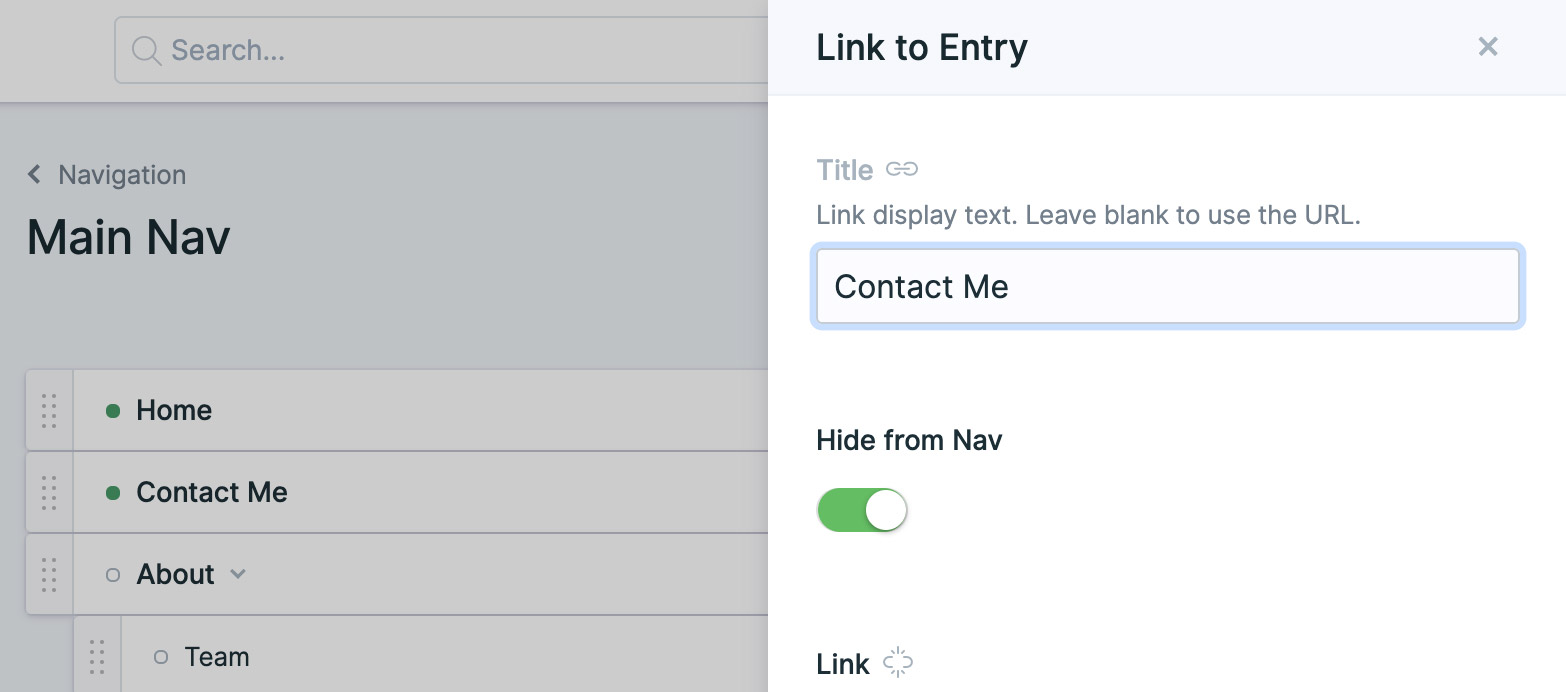The image size is (1566, 692).
Task: Close the Link to Entry panel
Action: tap(1488, 47)
